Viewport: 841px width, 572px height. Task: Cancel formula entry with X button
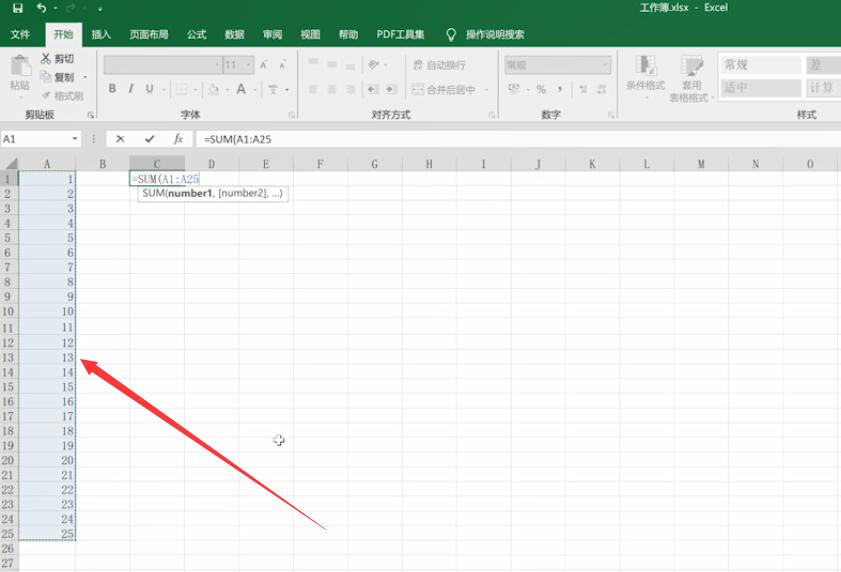120,139
